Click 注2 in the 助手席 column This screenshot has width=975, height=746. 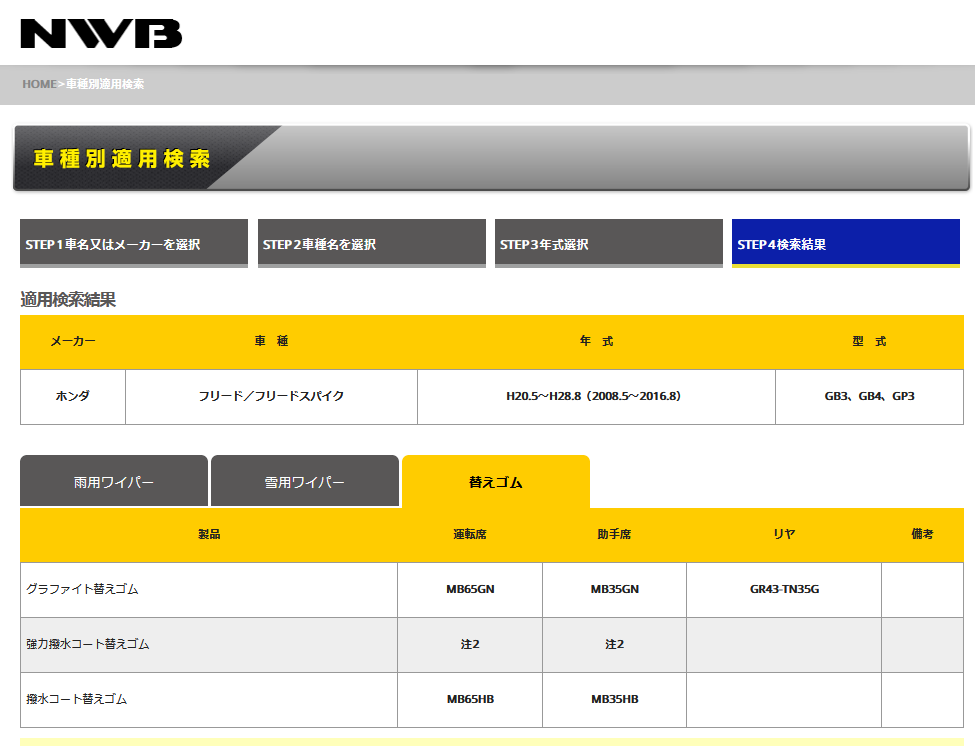pos(614,645)
